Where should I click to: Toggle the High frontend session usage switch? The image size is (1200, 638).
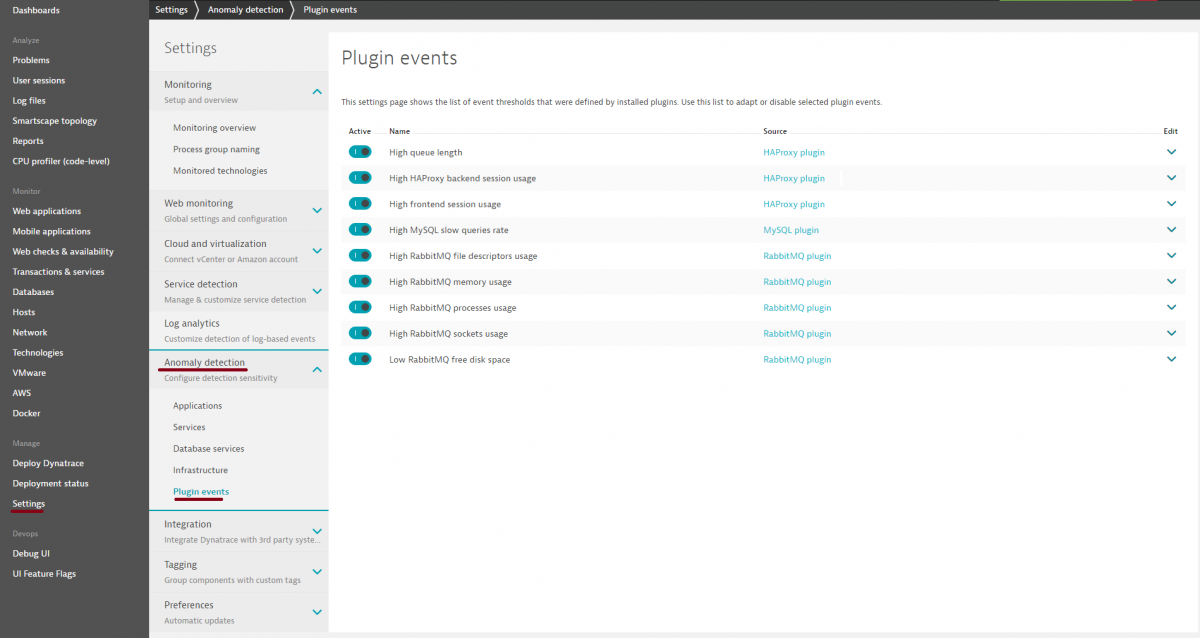pos(360,203)
